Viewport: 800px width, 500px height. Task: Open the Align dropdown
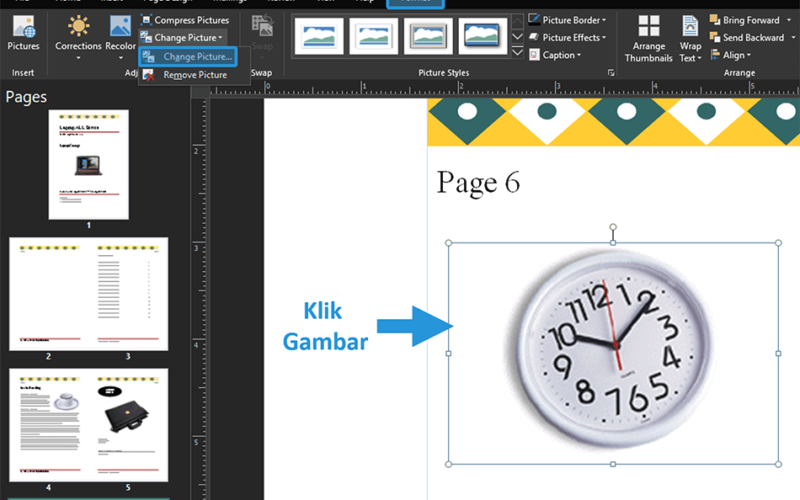click(730, 55)
